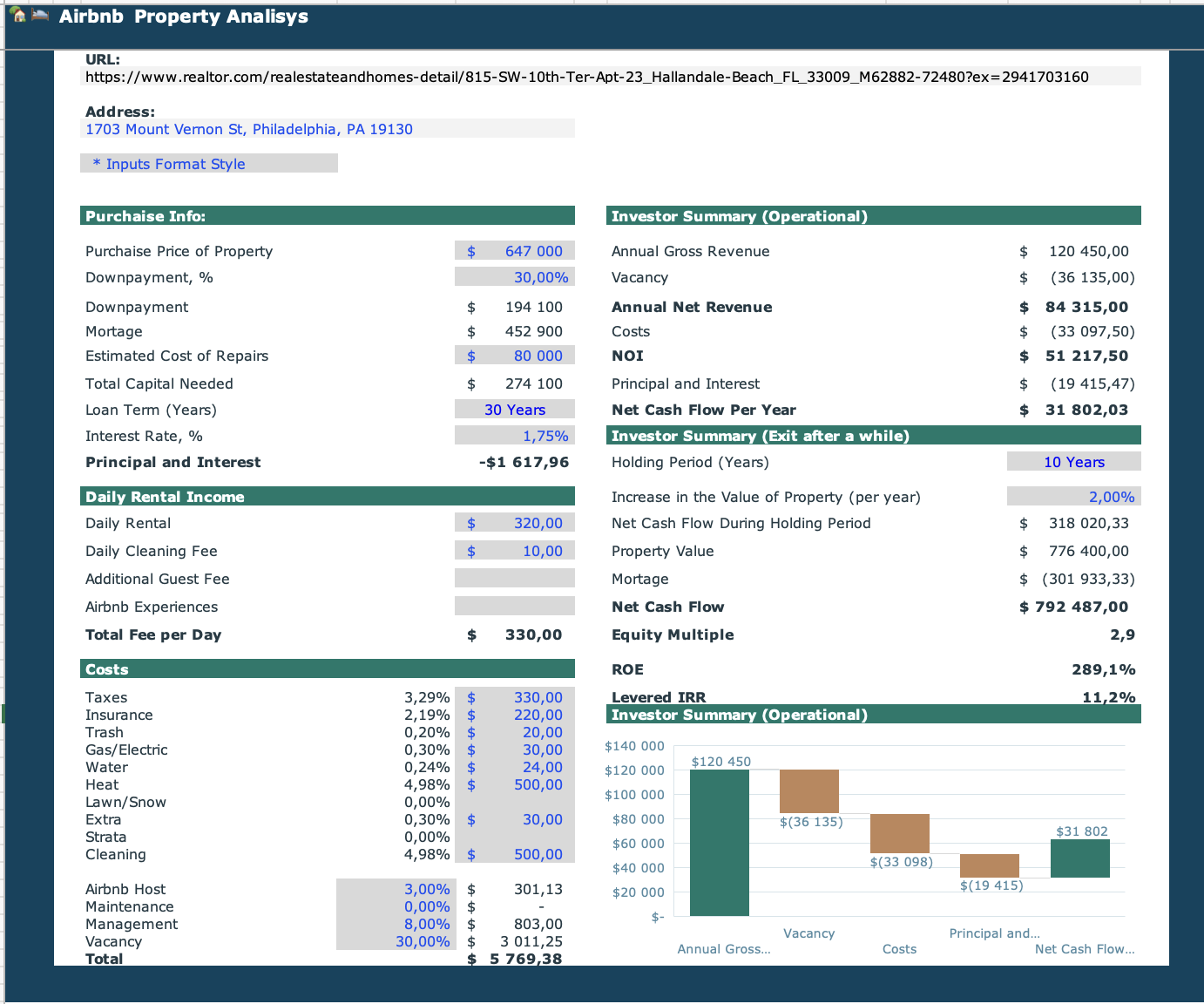Click the house and bed icon beside title

[29, 16]
